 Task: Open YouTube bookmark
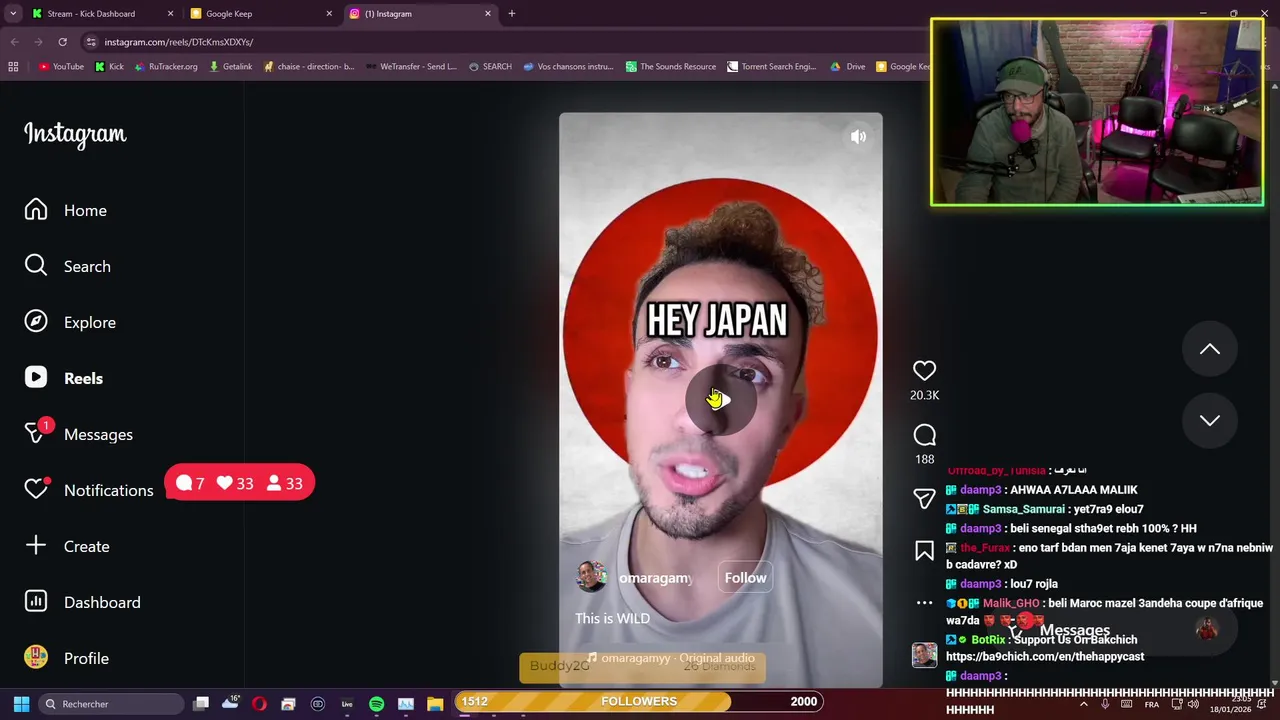pyautogui.click(x=61, y=67)
